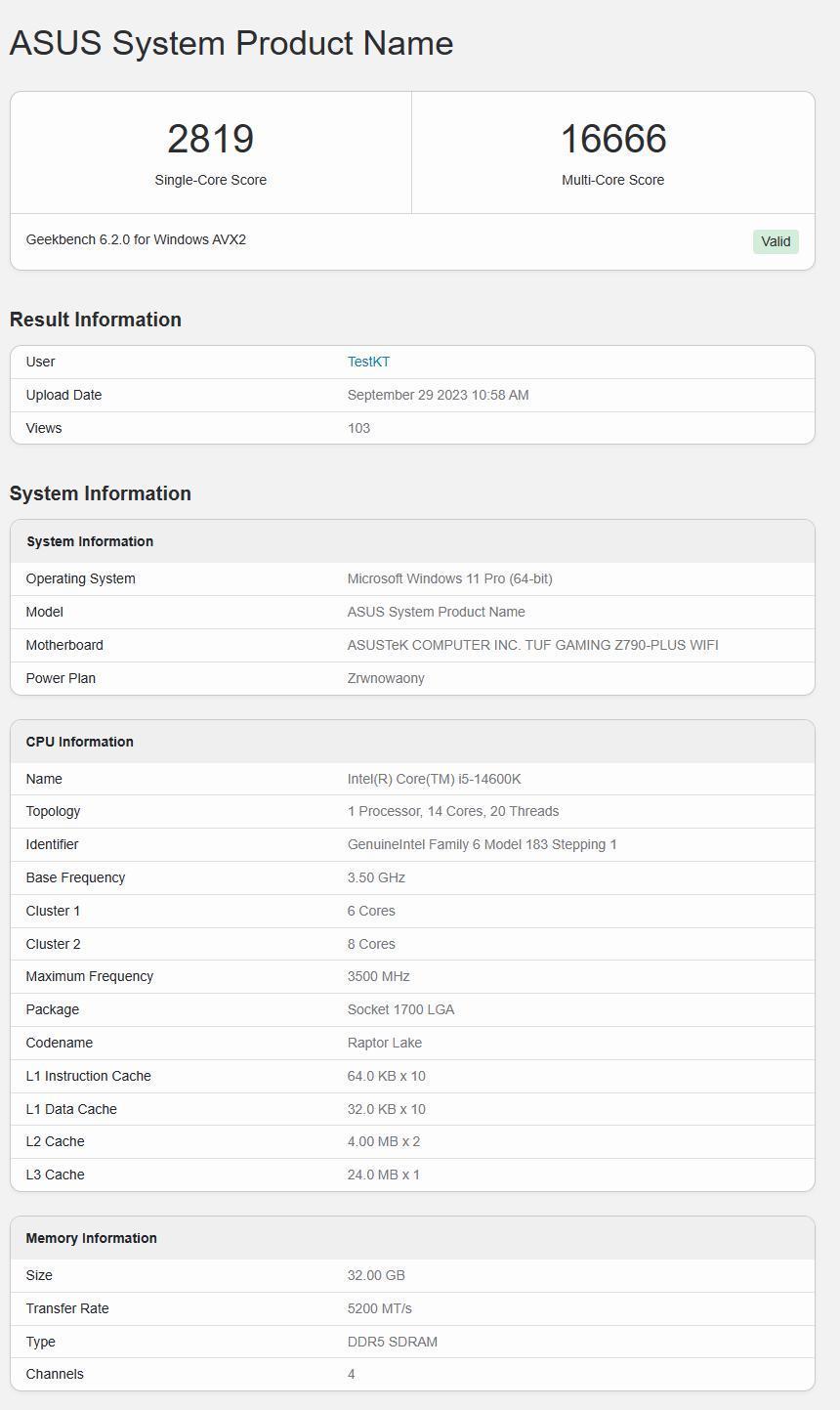Click the Valid result badge
The image size is (840, 1410).
(775, 240)
